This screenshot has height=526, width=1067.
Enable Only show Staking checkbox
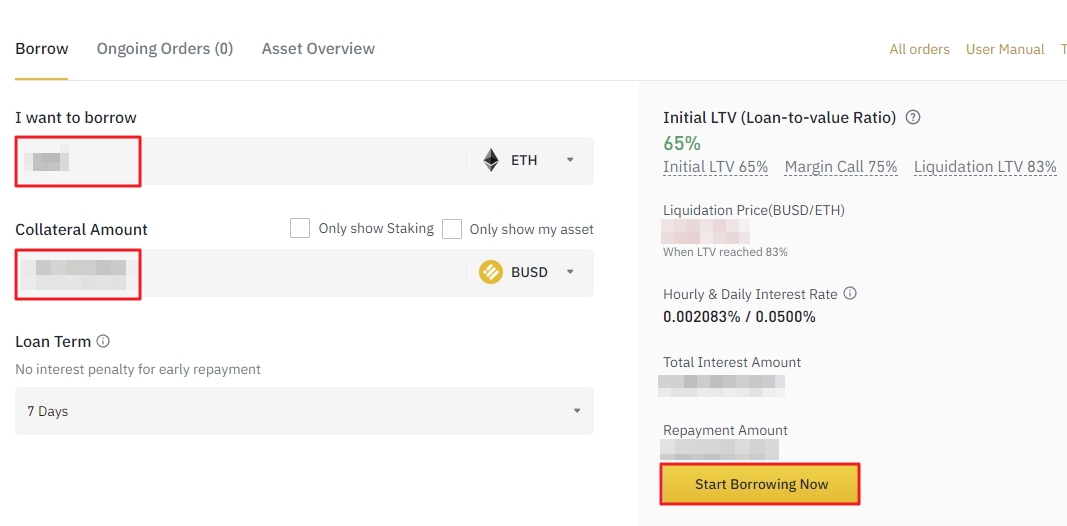(300, 229)
